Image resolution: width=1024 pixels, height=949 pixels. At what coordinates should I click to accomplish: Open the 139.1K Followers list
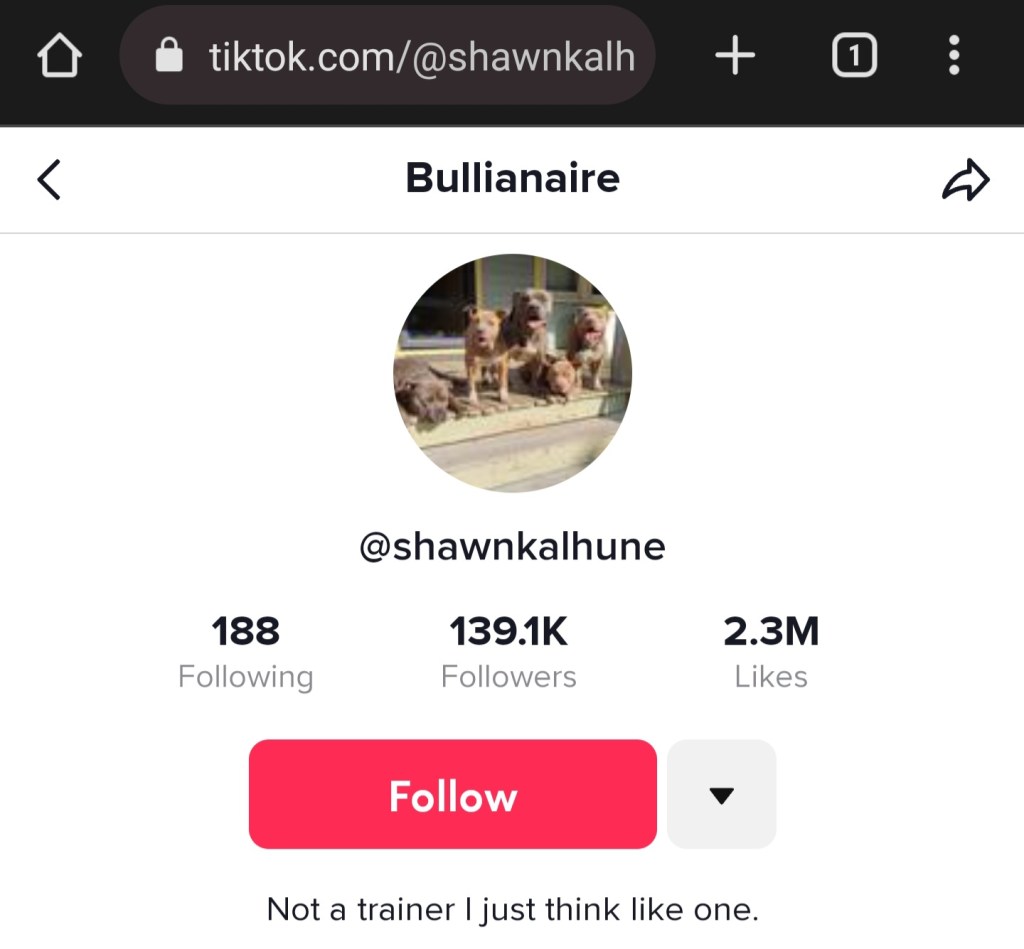pyautogui.click(x=509, y=651)
